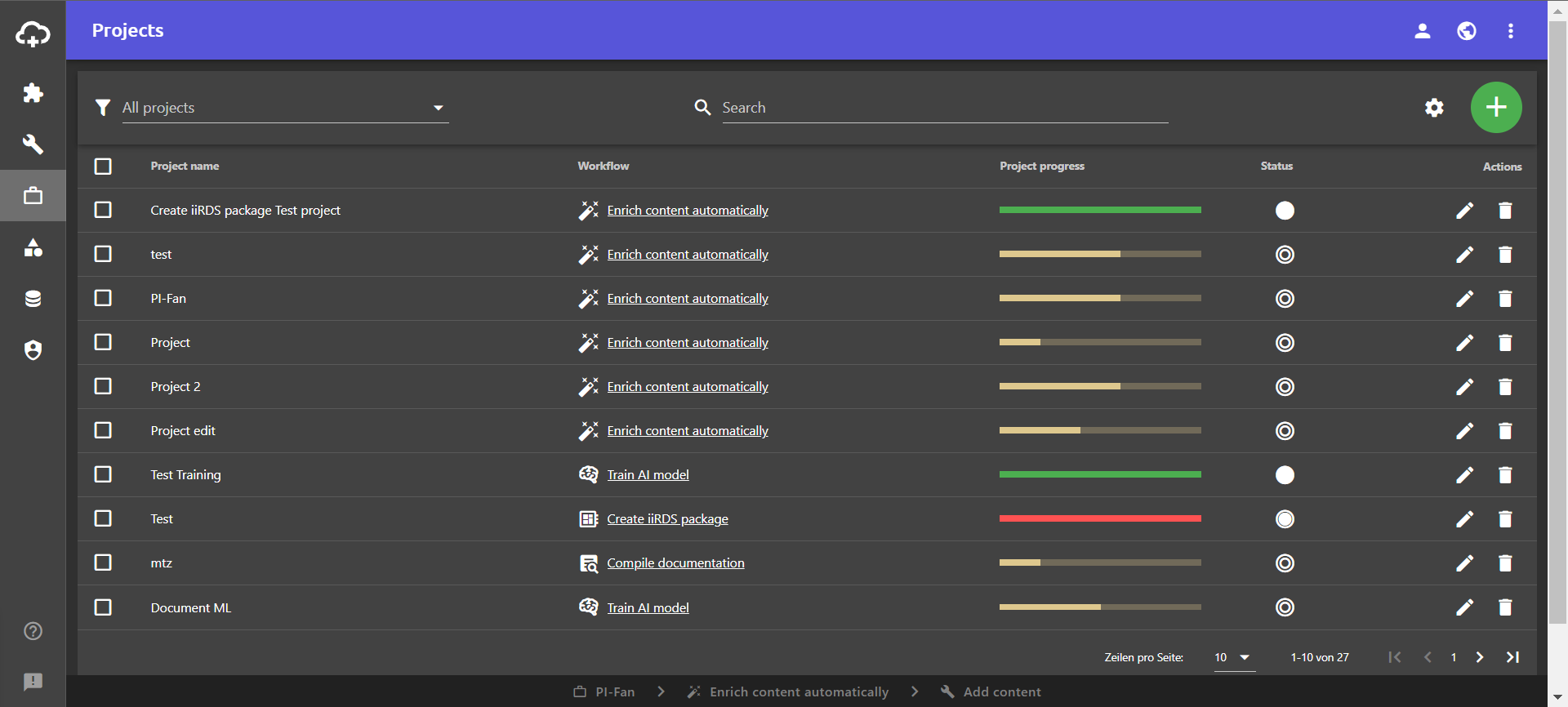Click the search magnifier icon
The width and height of the screenshot is (1568, 707).
point(702,107)
